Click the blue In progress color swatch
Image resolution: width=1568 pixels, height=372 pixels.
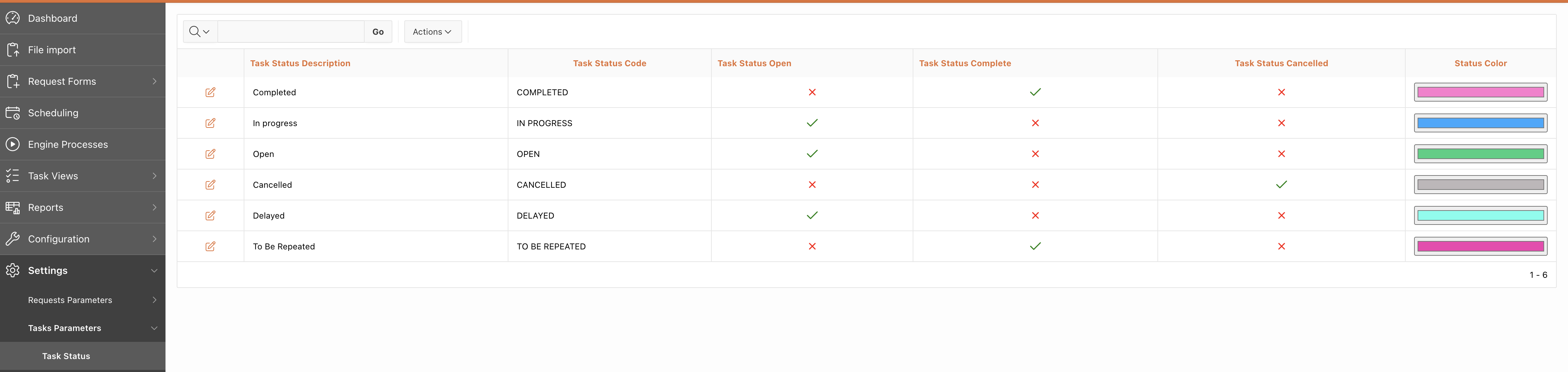(1480, 123)
